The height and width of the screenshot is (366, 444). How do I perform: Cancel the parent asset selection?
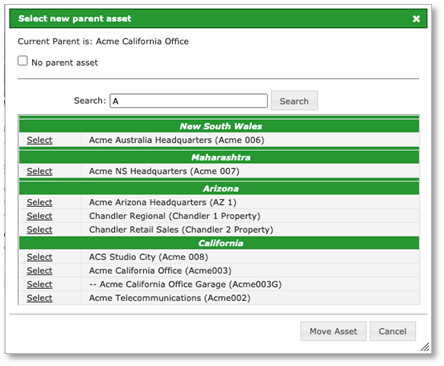[392, 331]
